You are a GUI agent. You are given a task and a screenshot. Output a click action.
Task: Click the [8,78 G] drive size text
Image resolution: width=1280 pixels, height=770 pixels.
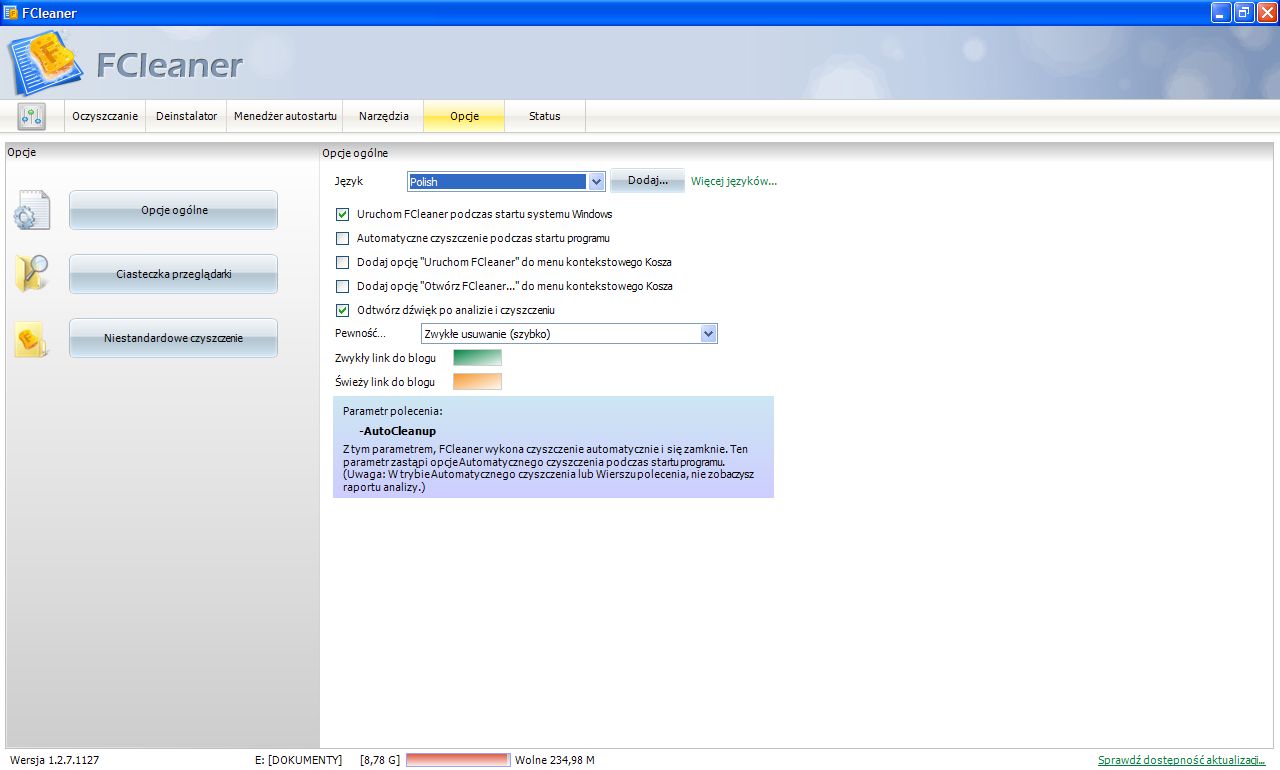pos(380,760)
